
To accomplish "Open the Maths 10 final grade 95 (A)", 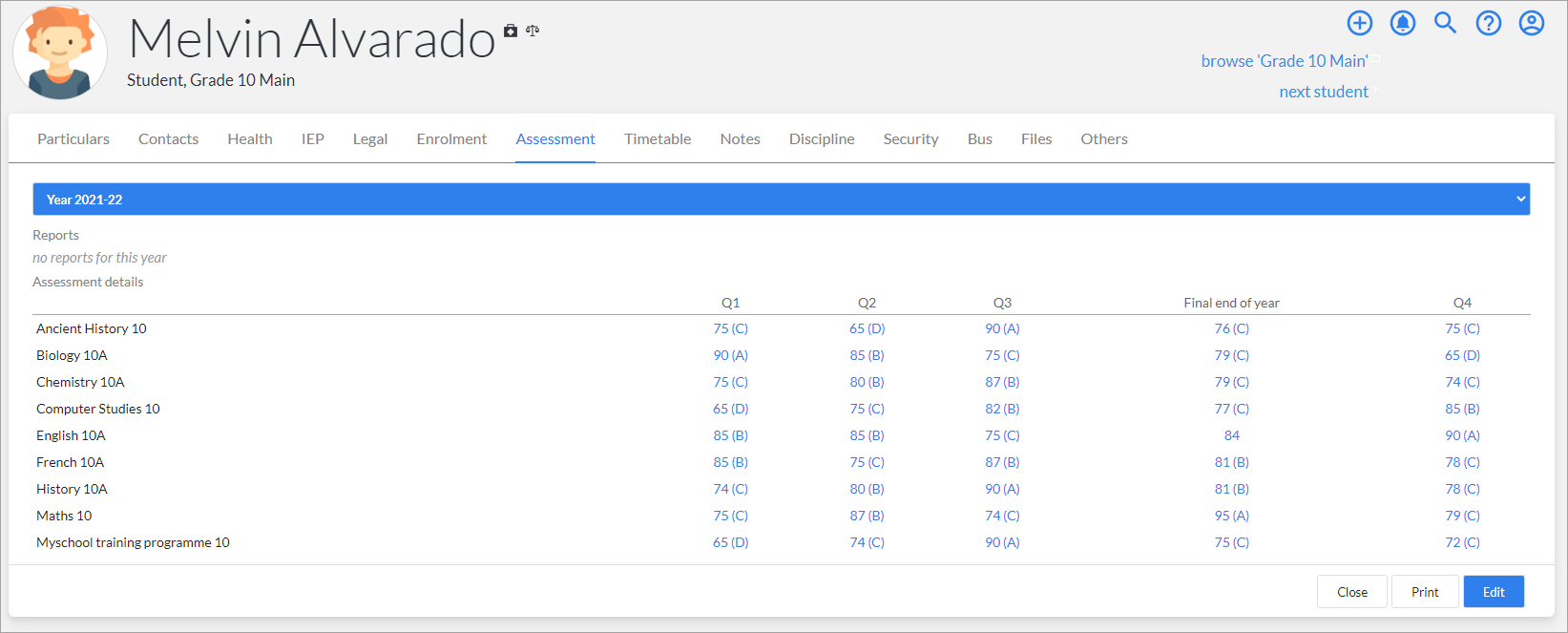I will pyautogui.click(x=1232, y=516).
